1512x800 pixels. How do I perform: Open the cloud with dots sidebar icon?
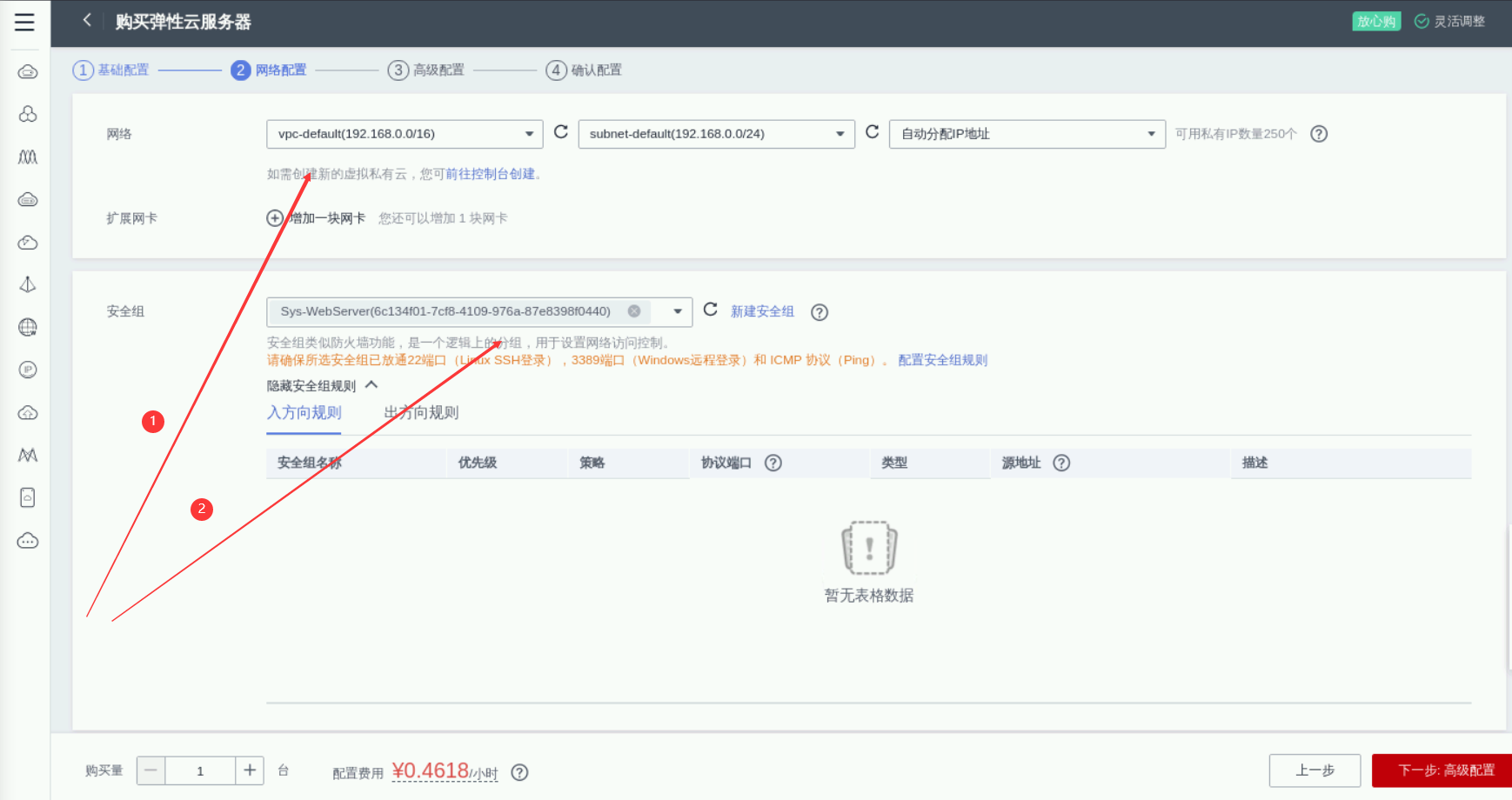[28, 541]
